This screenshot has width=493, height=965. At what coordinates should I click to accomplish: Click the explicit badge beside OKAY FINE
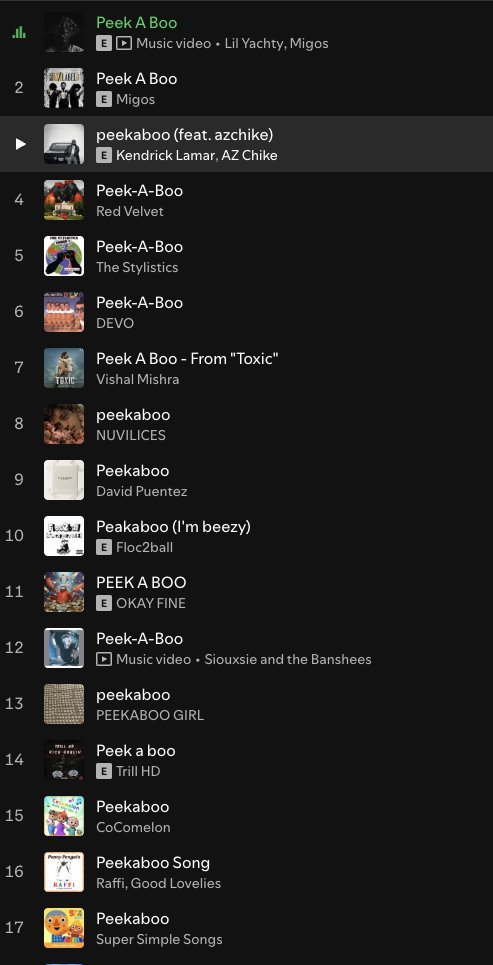pyautogui.click(x=104, y=603)
